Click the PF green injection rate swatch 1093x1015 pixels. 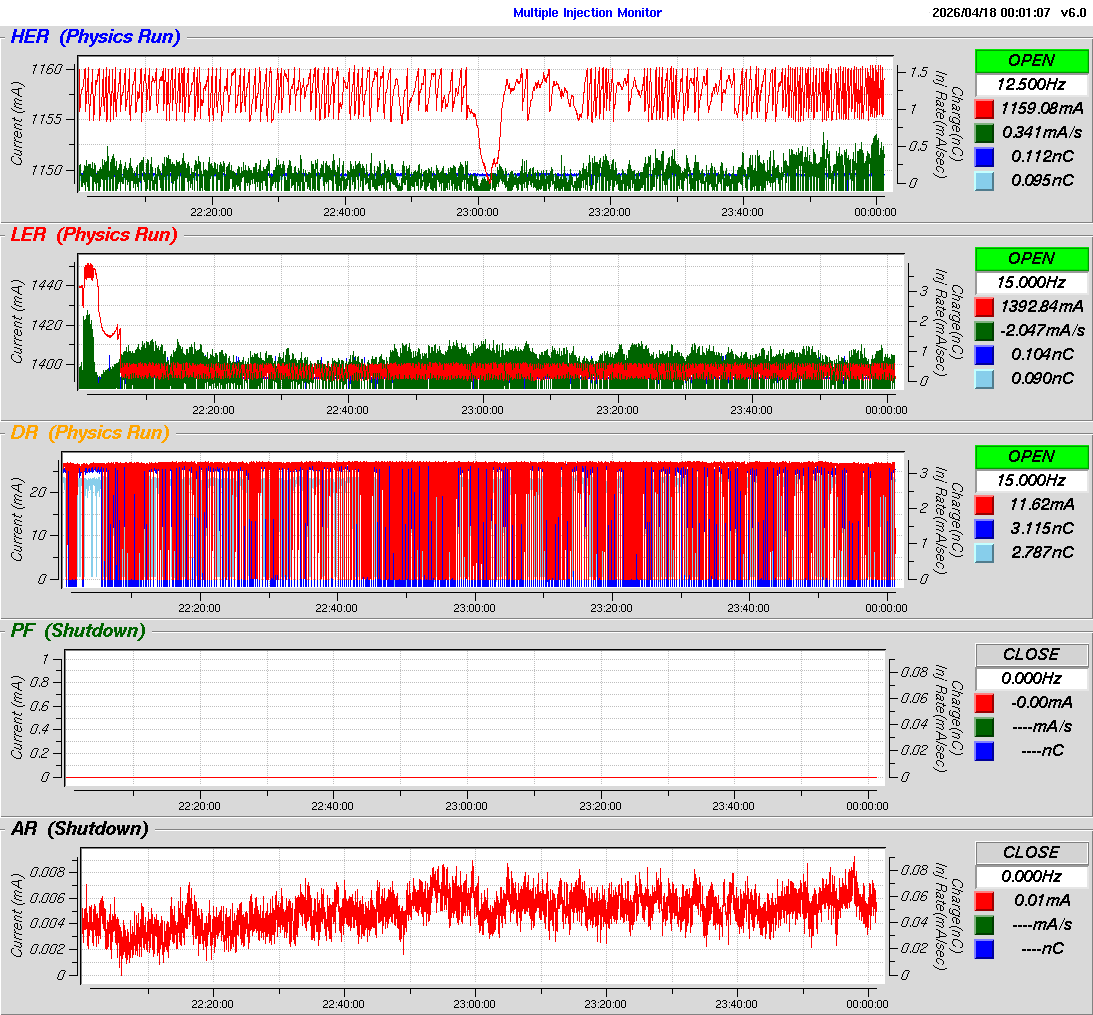click(x=985, y=726)
